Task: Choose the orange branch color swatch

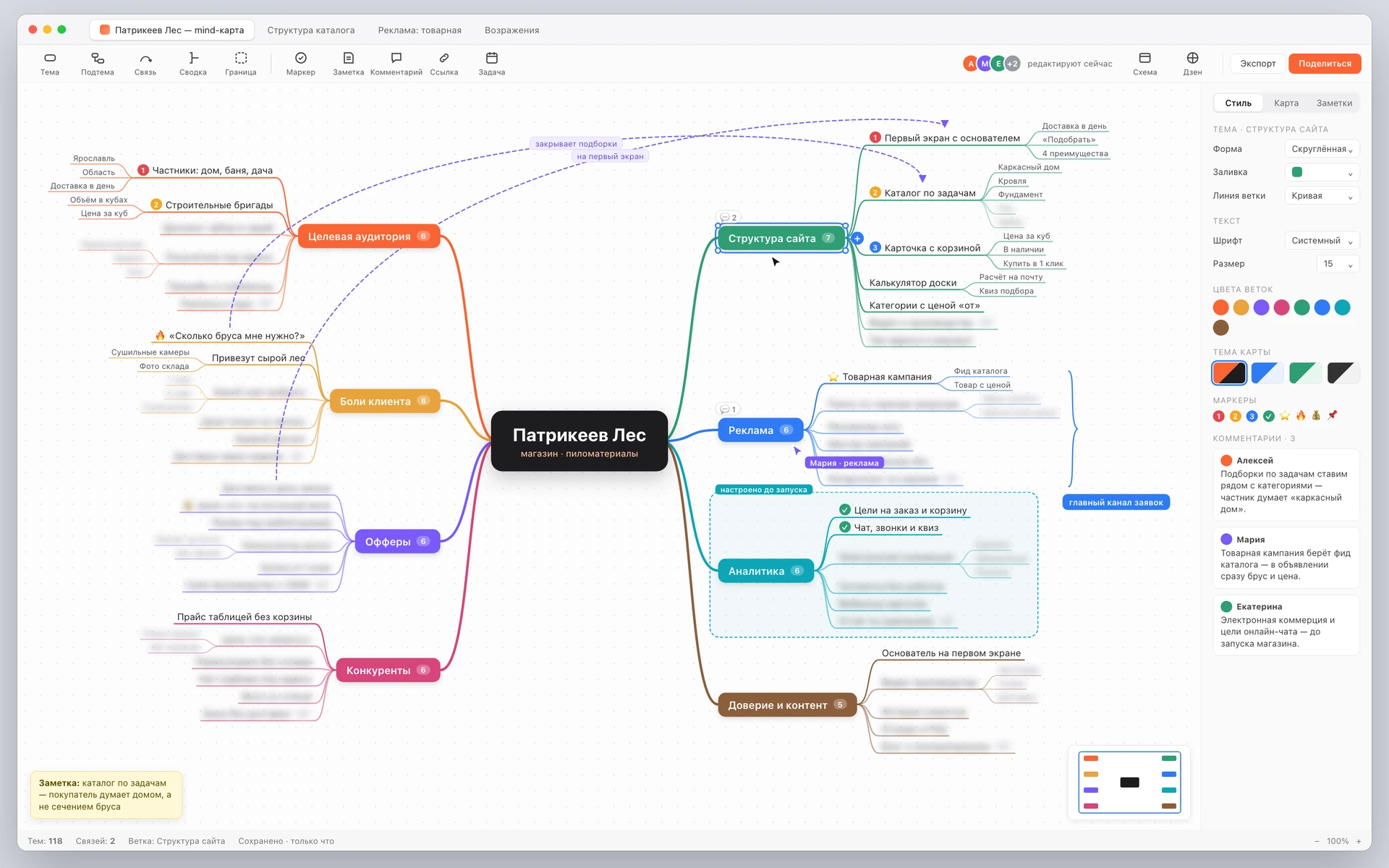Action: point(1220,307)
